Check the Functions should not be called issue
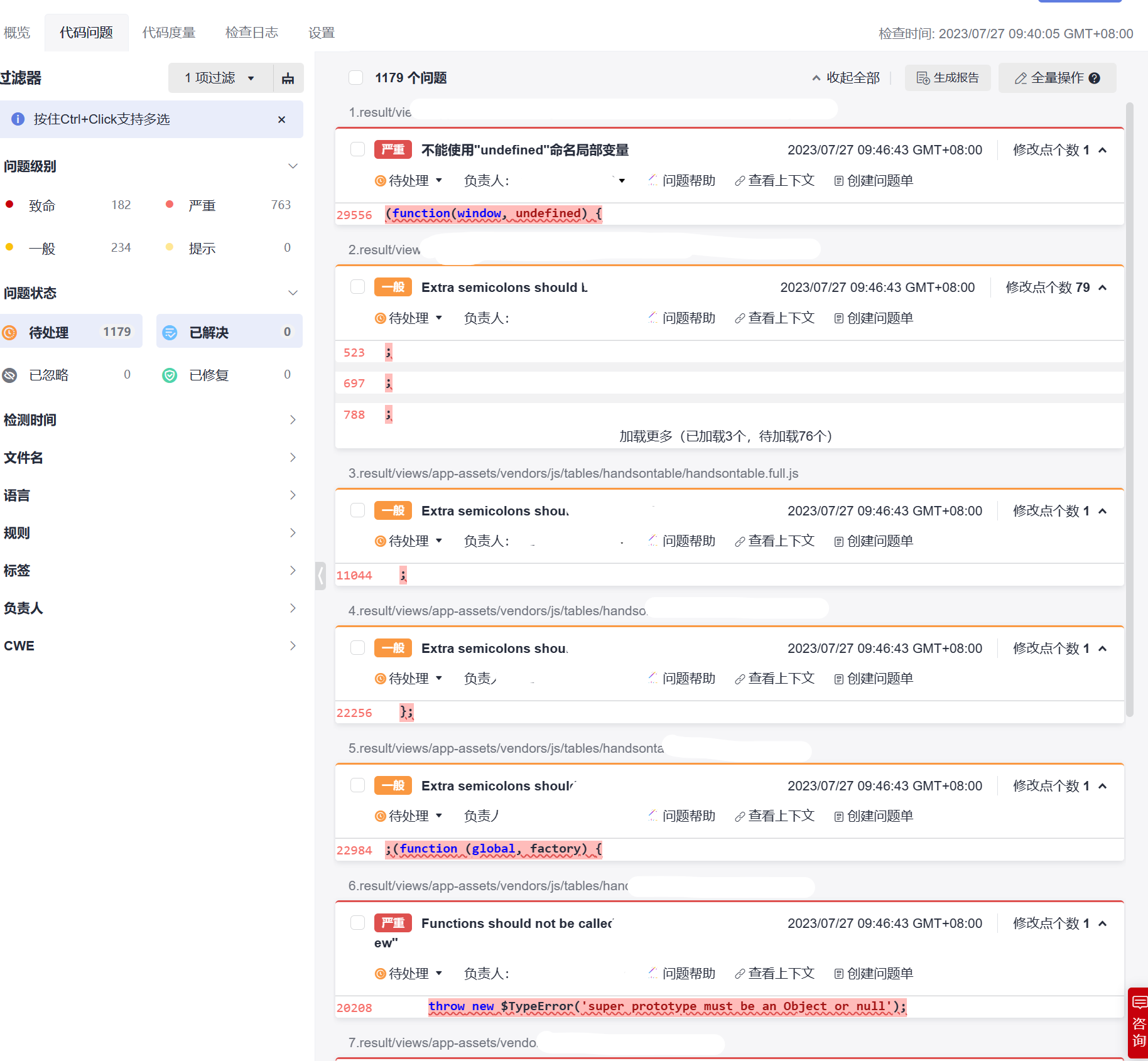This screenshot has width=1148, height=1061. pos(357,923)
